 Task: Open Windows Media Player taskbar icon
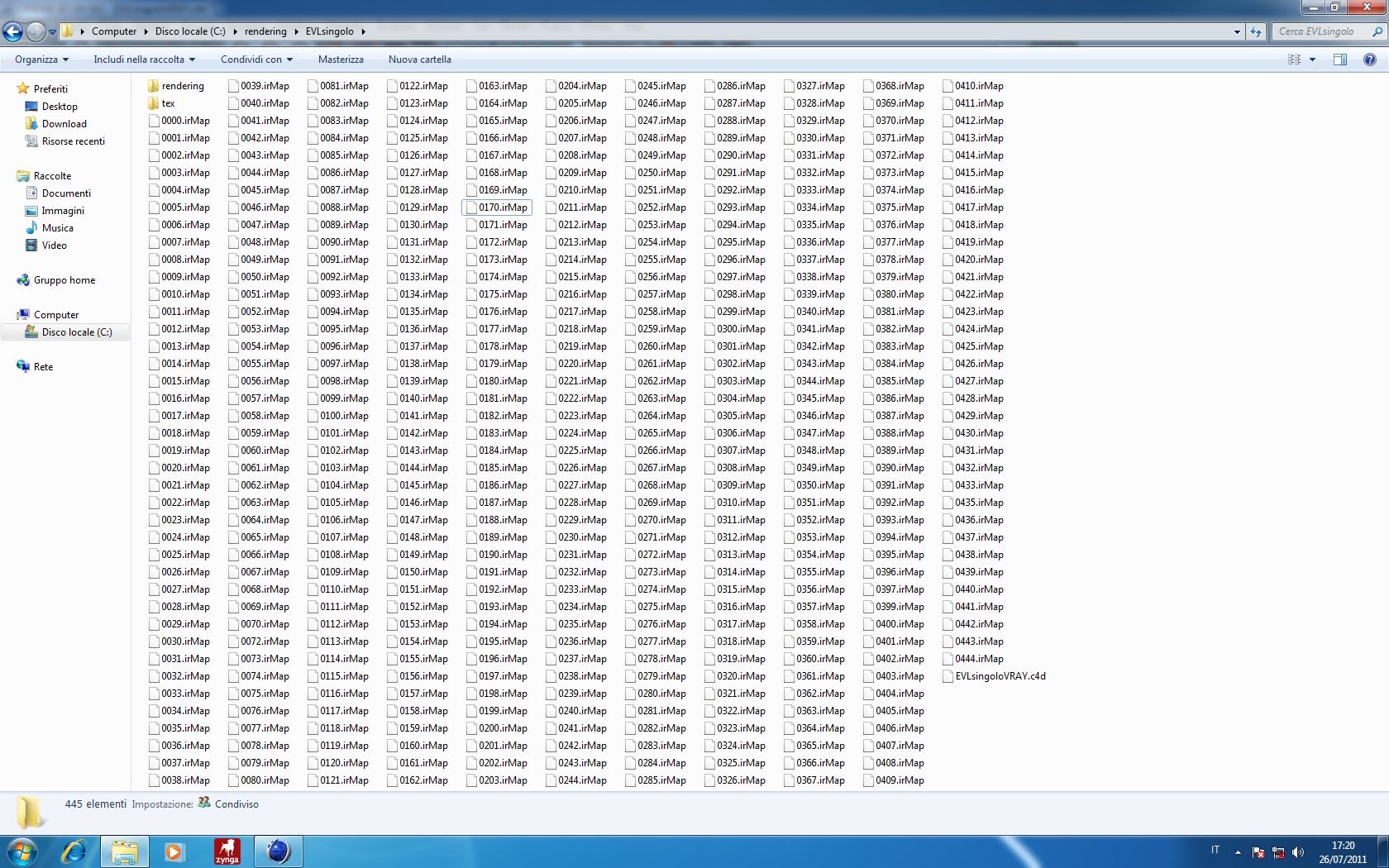tap(174, 851)
